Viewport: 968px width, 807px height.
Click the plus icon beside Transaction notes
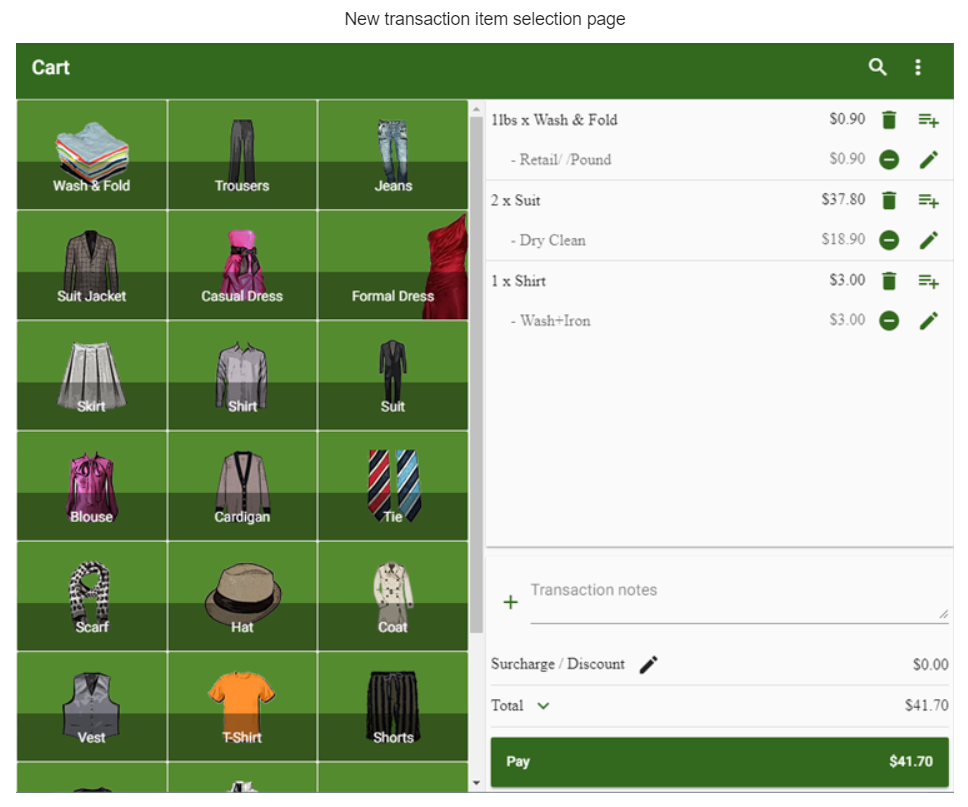(x=510, y=602)
